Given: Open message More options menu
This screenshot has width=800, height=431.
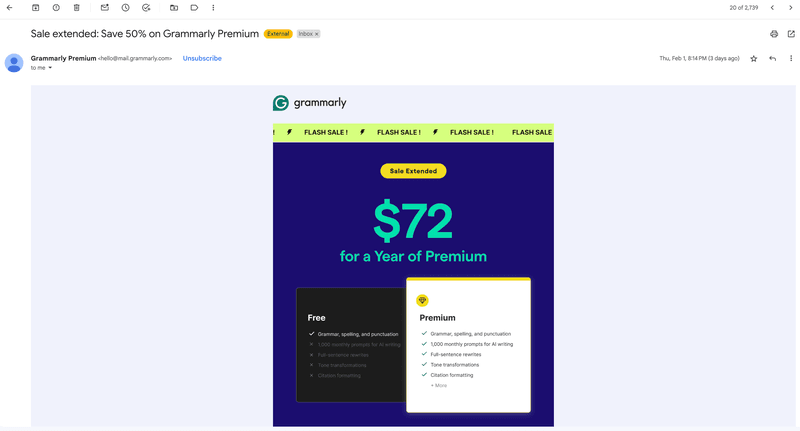Looking at the screenshot, I should click(x=790, y=59).
